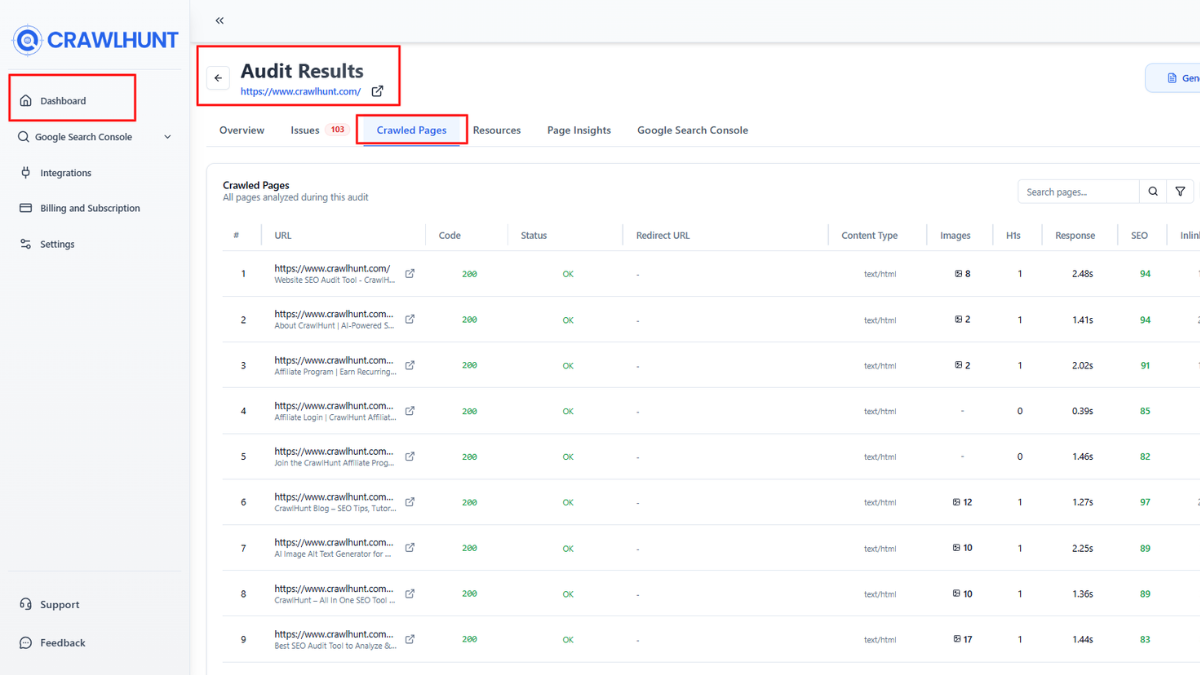The image size is (1200, 675).
Task: Switch to the Resources tab
Action: pos(497,130)
